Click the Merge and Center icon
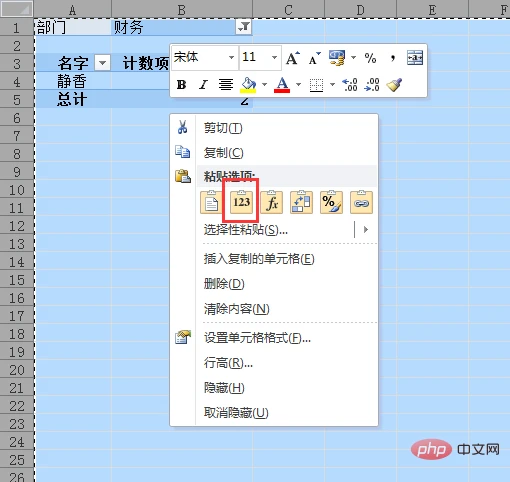The image size is (510, 482). tap(415, 58)
